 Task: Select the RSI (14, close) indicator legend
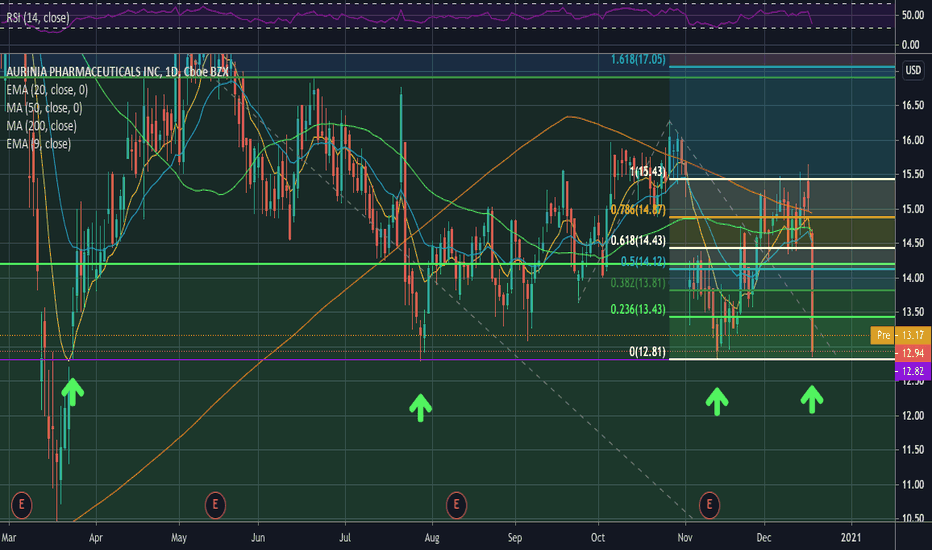pyautogui.click(x=37, y=18)
